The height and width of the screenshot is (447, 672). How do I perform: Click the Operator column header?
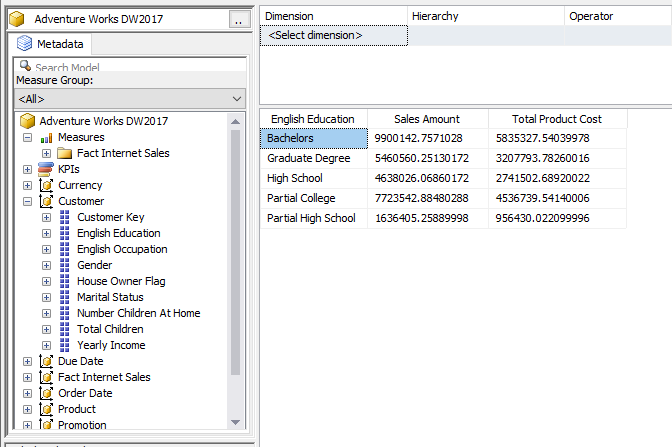618,16
